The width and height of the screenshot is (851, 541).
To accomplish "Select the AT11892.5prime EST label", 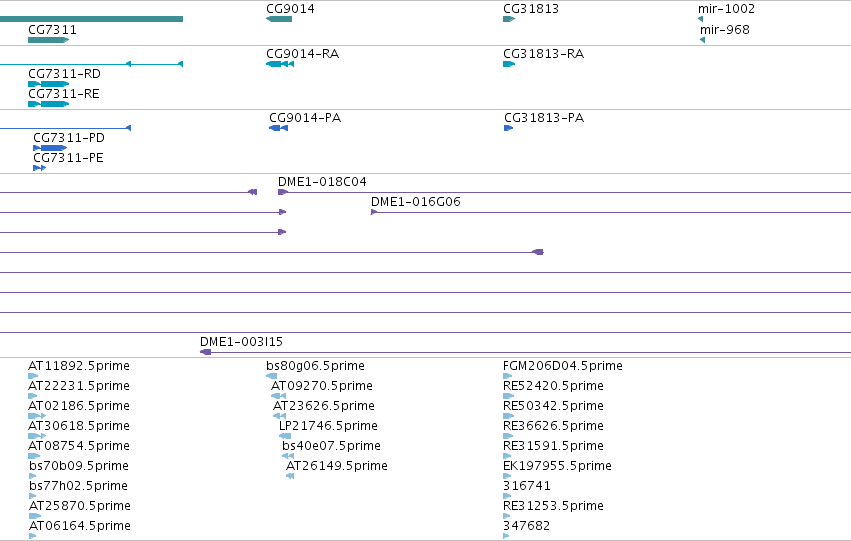I will [79, 366].
